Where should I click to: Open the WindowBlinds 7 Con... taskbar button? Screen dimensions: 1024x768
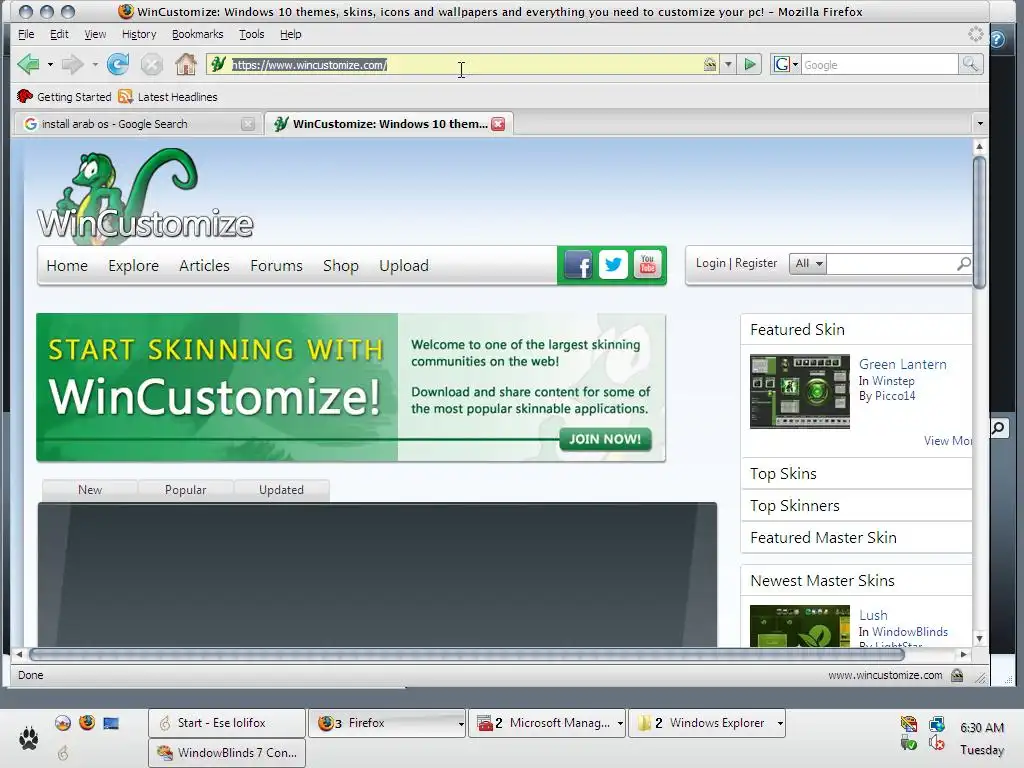[x=227, y=753]
